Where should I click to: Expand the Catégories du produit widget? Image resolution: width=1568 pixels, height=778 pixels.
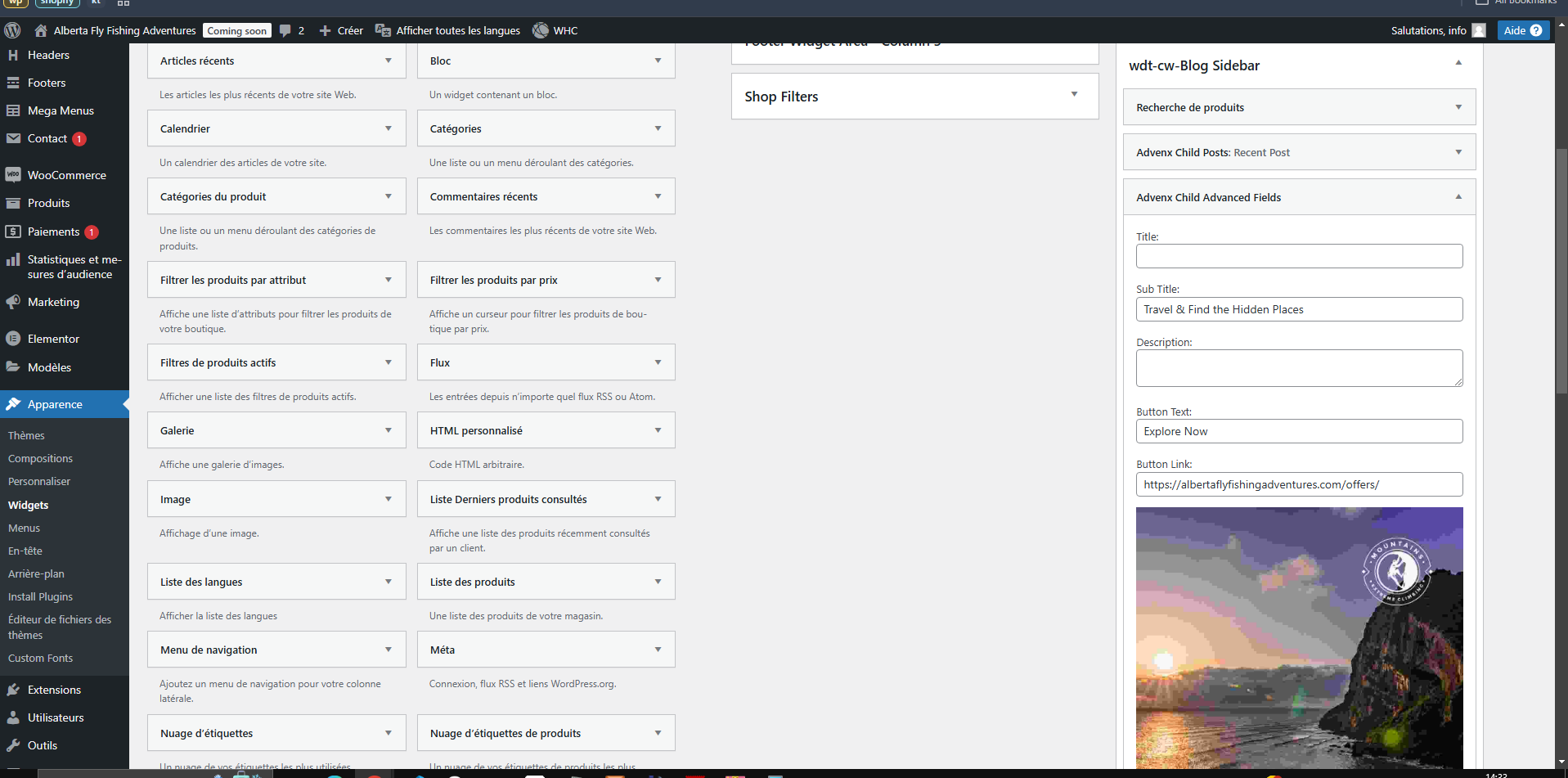click(389, 196)
